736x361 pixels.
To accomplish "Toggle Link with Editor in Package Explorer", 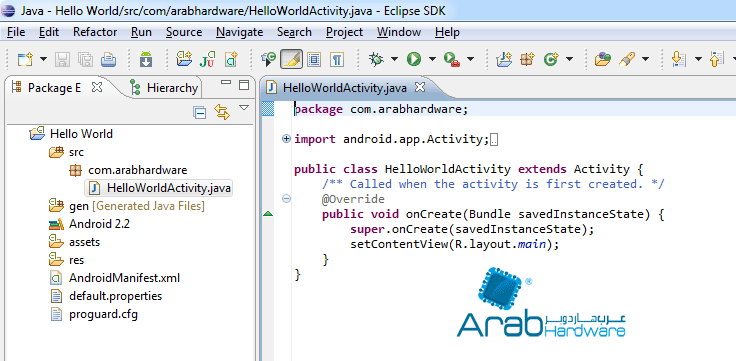I will 222,112.
